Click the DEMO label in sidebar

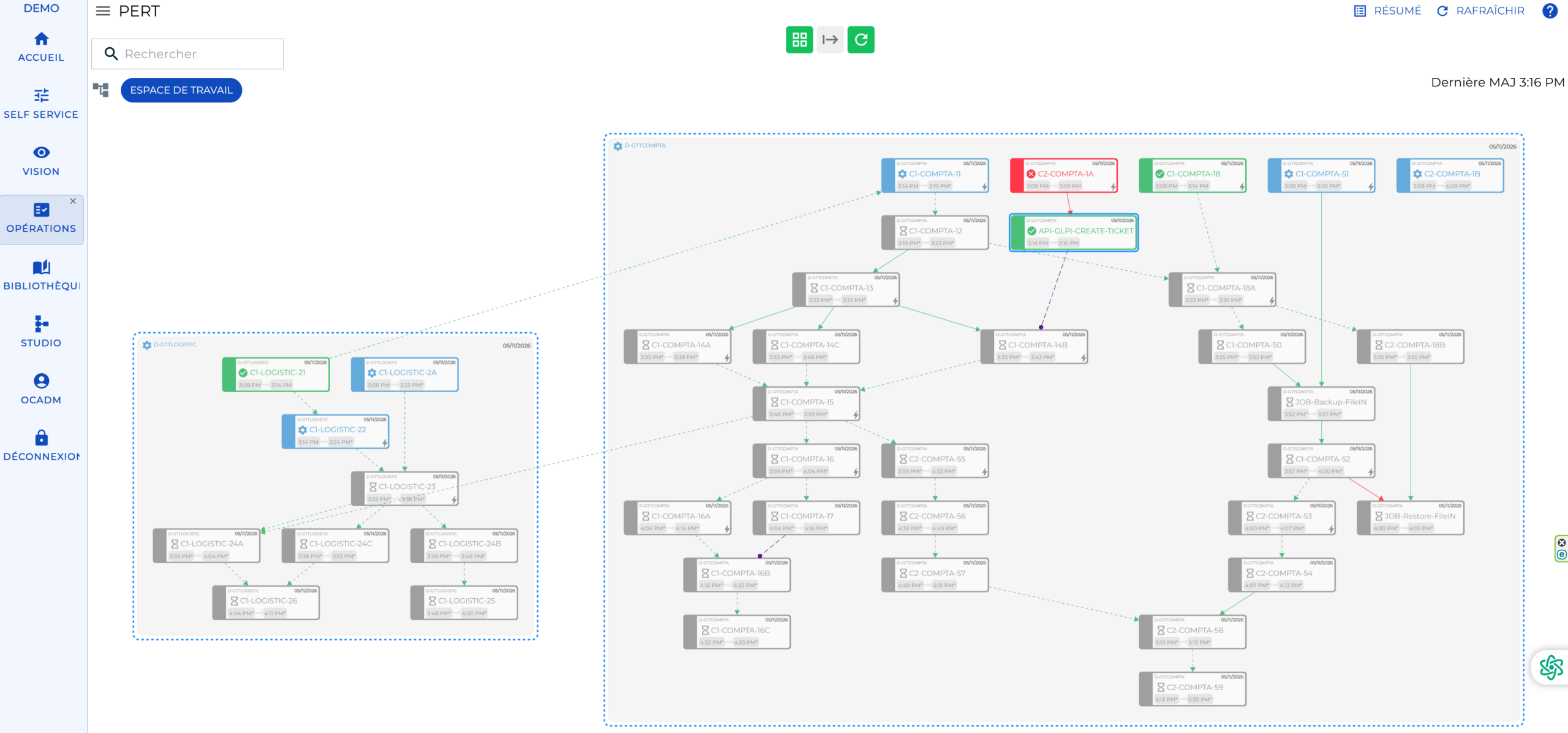pyautogui.click(x=41, y=8)
